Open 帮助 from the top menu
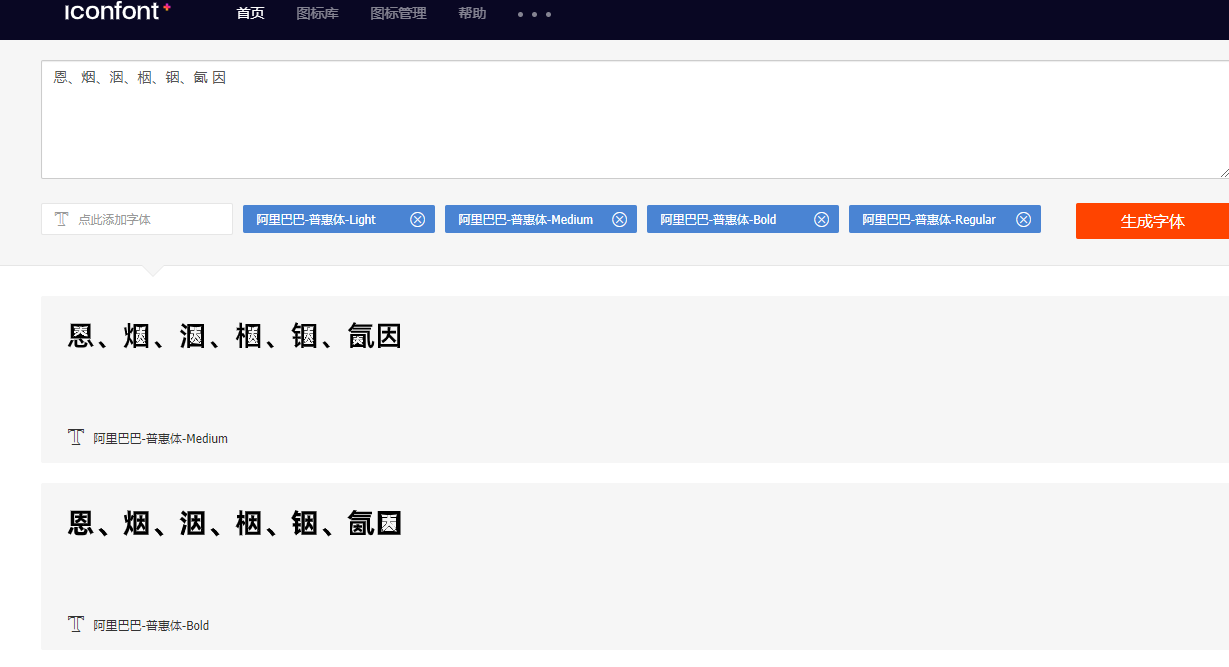The width and height of the screenshot is (1229, 667). pos(471,13)
